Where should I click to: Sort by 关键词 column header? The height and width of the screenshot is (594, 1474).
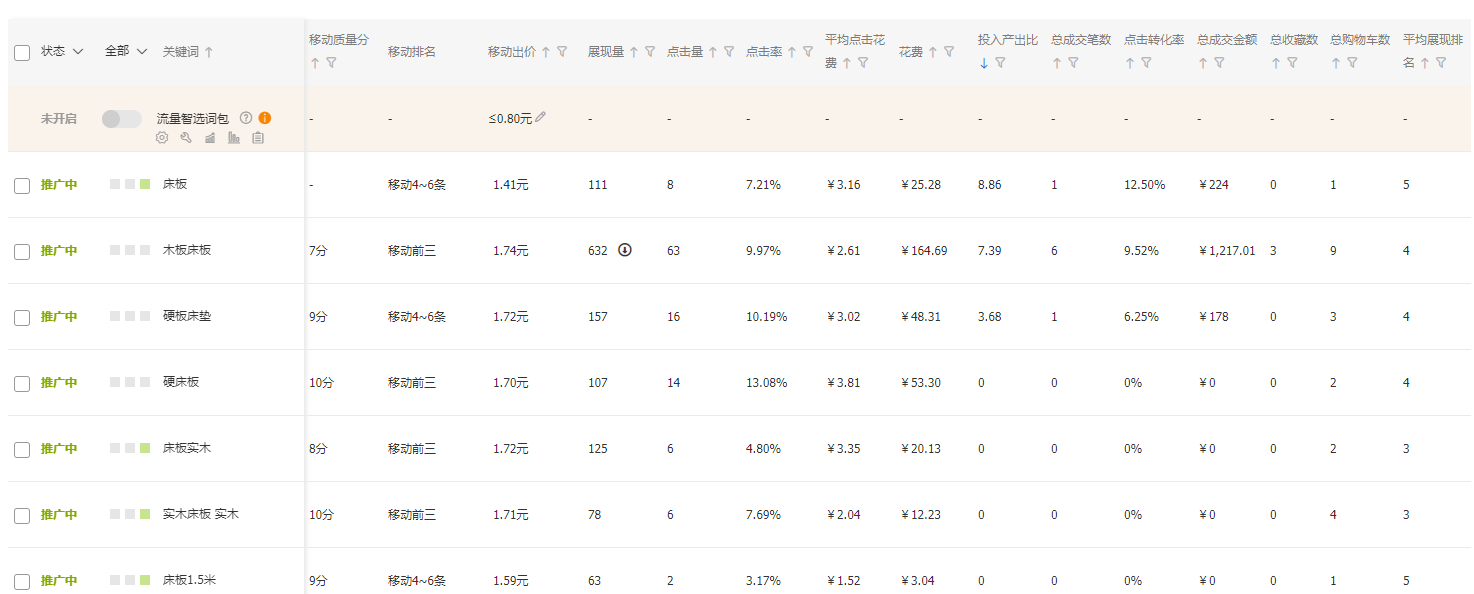pos(187,52)
